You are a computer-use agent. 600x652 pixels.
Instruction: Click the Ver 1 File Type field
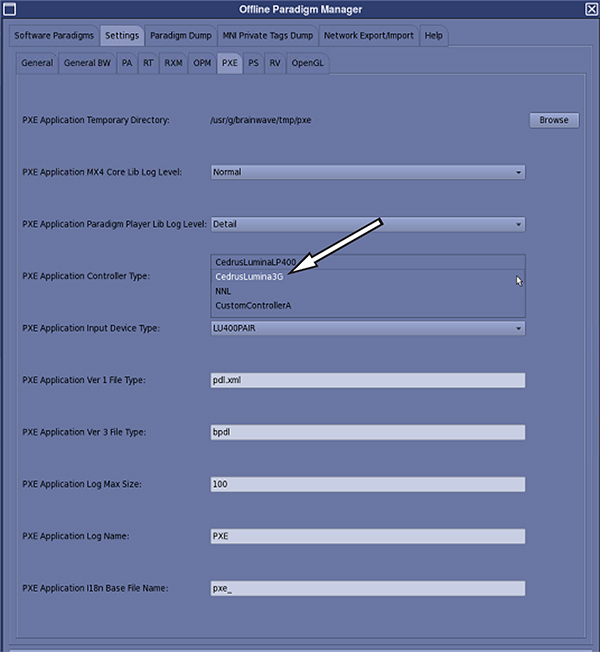(x=367, y=380)
